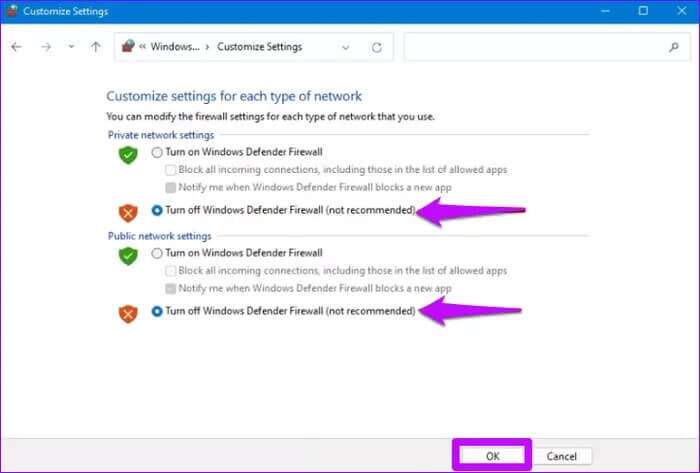Screen dimensions: 700x473
Task: Click the title bar firewall app icon
Action: [11, 11]
